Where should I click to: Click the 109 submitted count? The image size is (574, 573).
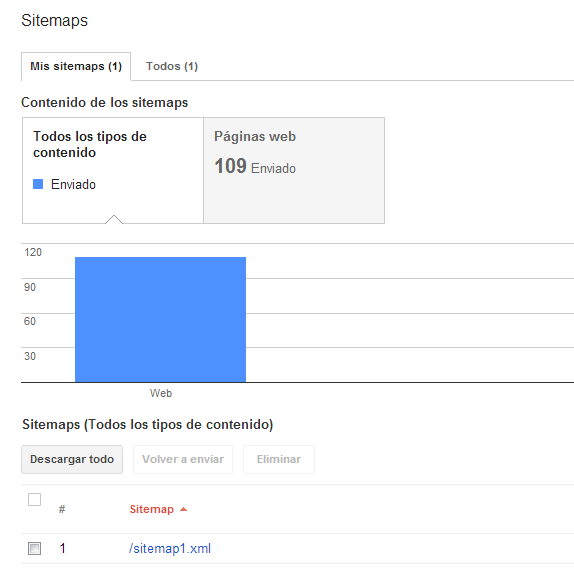[231, 166]
